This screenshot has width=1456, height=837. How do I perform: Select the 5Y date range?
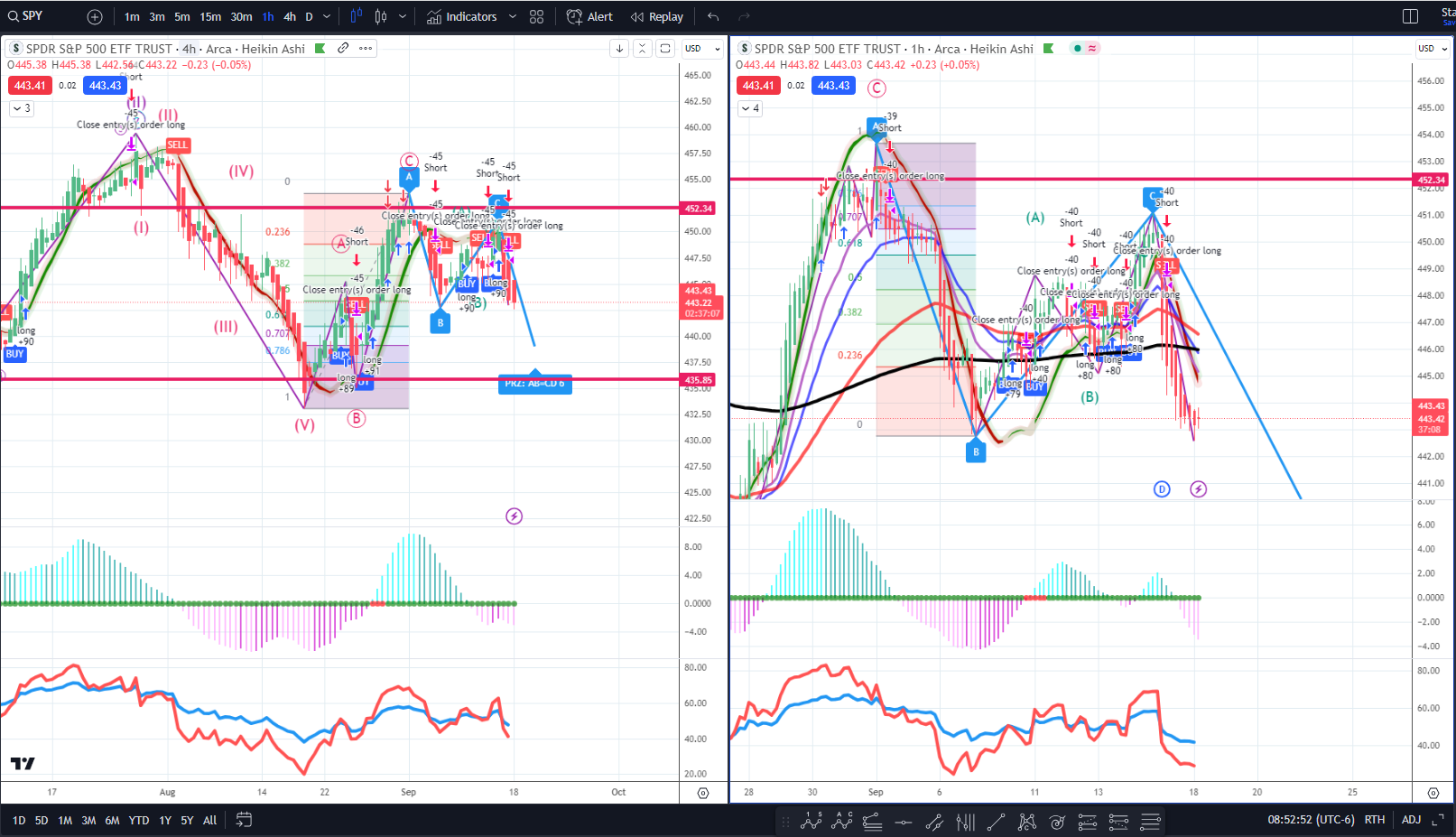coord(187,821)
